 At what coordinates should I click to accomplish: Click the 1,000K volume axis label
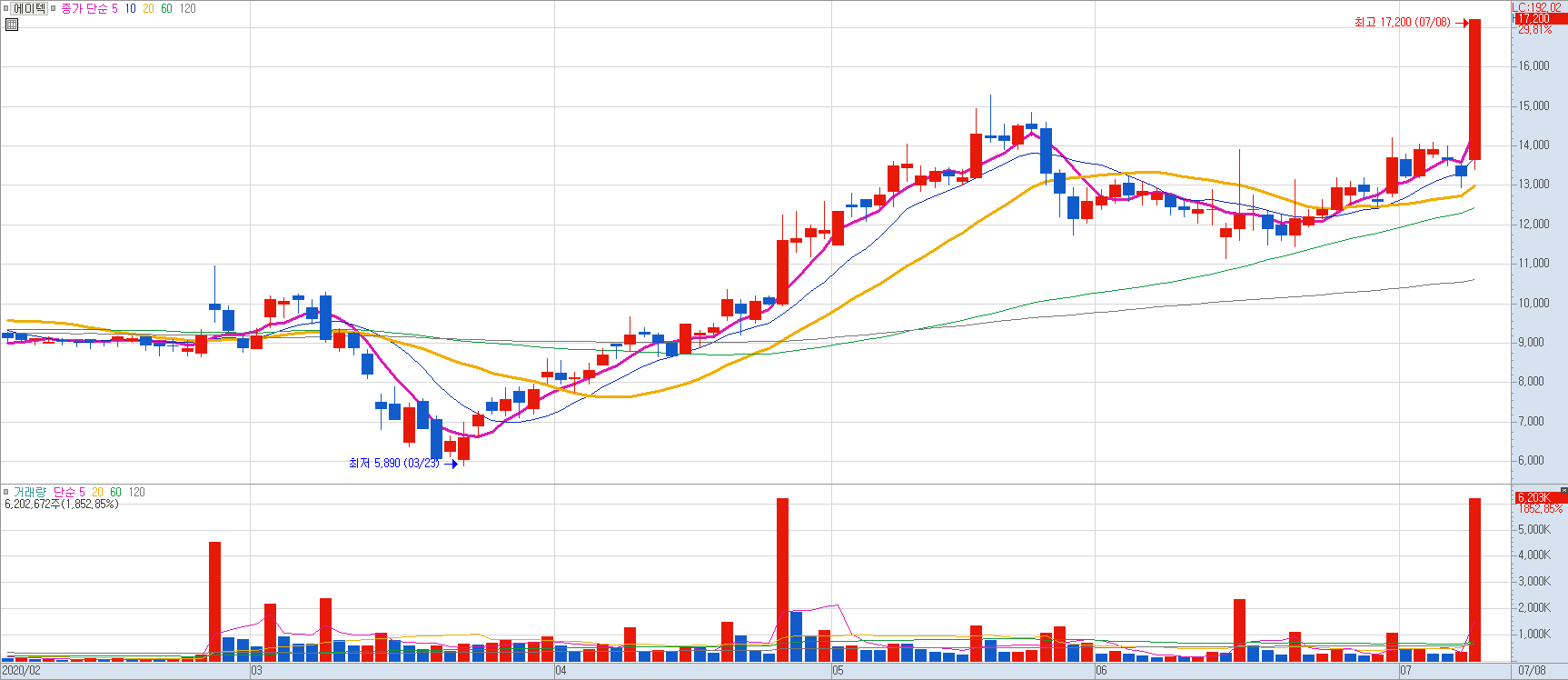tap(1533, 634)
